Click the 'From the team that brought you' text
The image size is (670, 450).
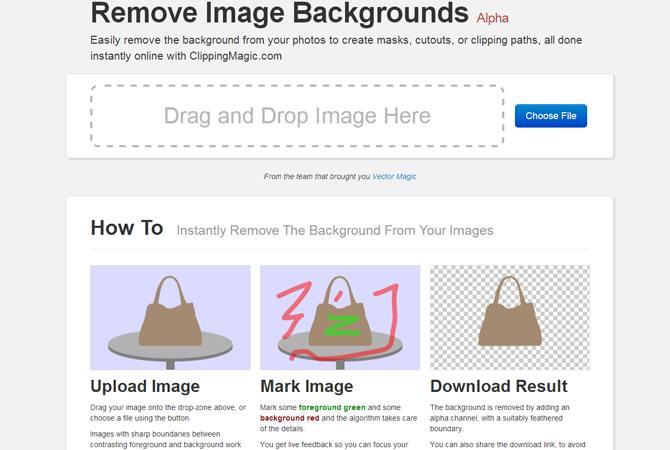click(x=316, y=177)
